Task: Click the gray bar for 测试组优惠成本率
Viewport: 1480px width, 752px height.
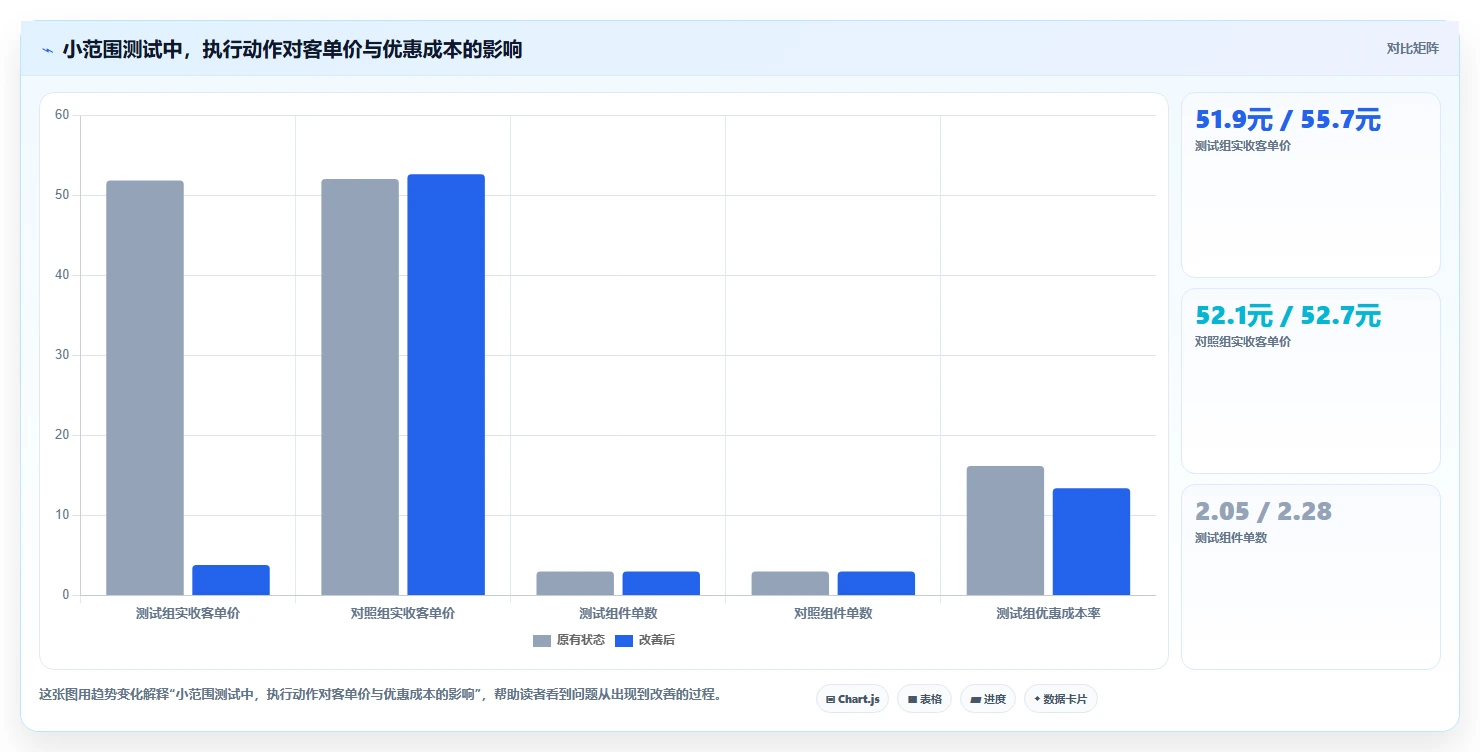Action: tap(1005, 531)
